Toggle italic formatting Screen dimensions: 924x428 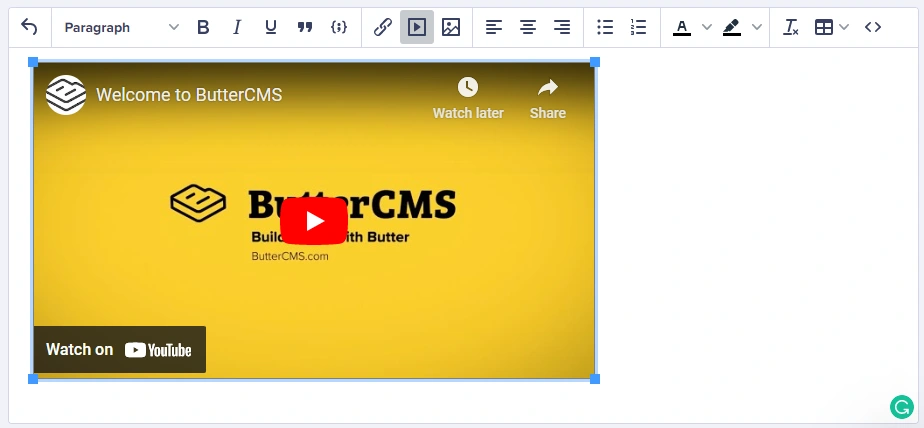tap(237, 27)
